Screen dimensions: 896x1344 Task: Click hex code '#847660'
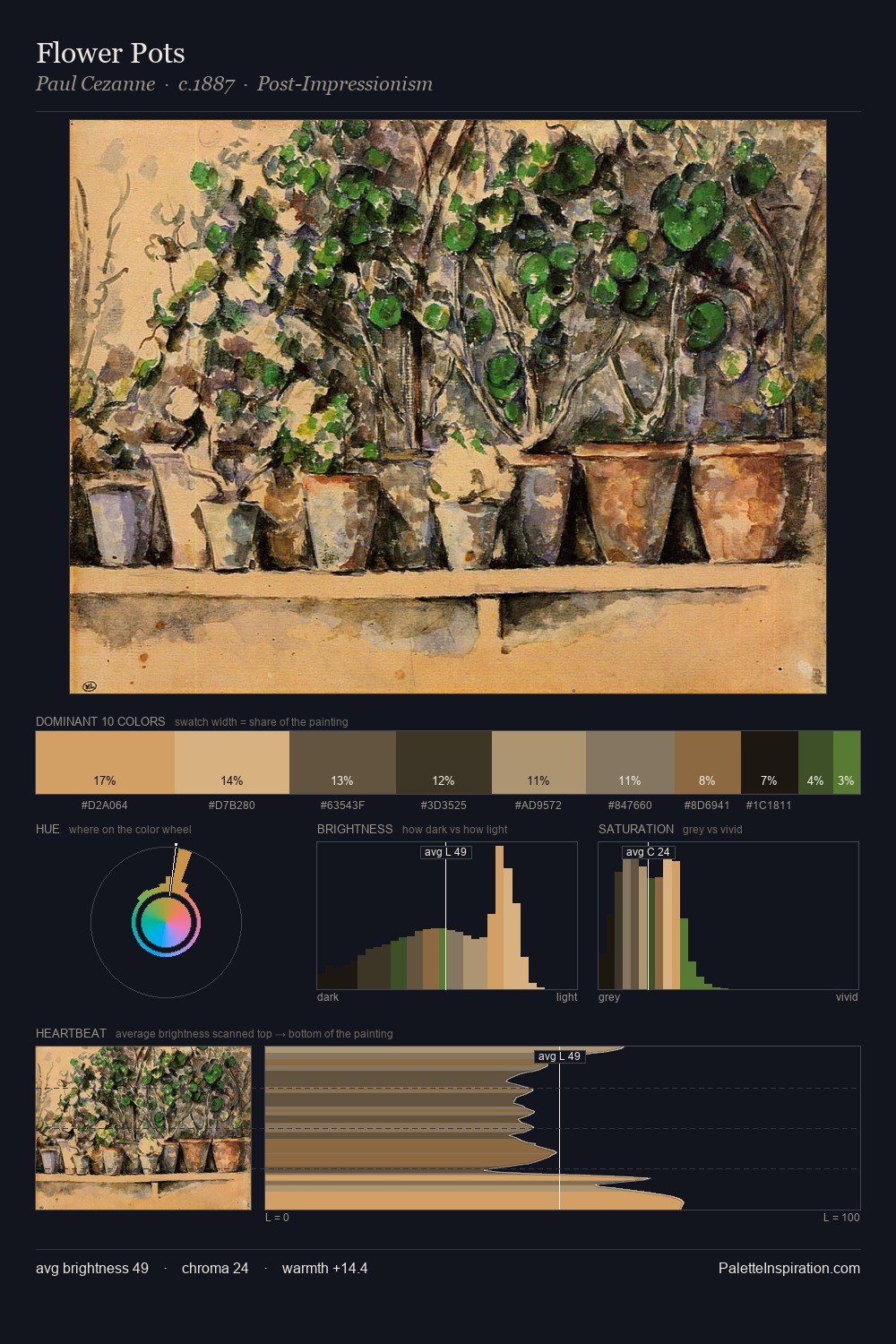630,806
